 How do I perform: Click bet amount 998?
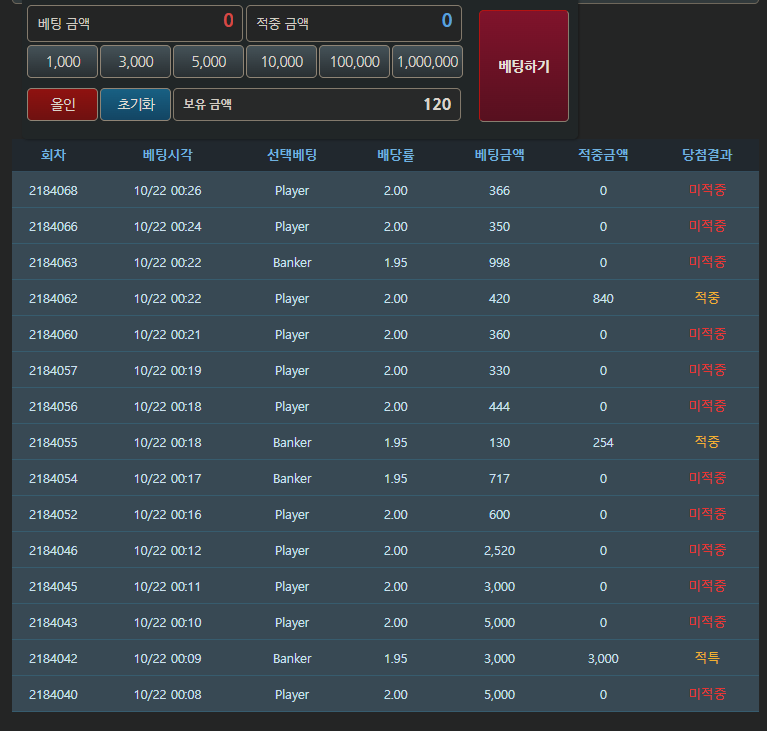coord(499,263)
